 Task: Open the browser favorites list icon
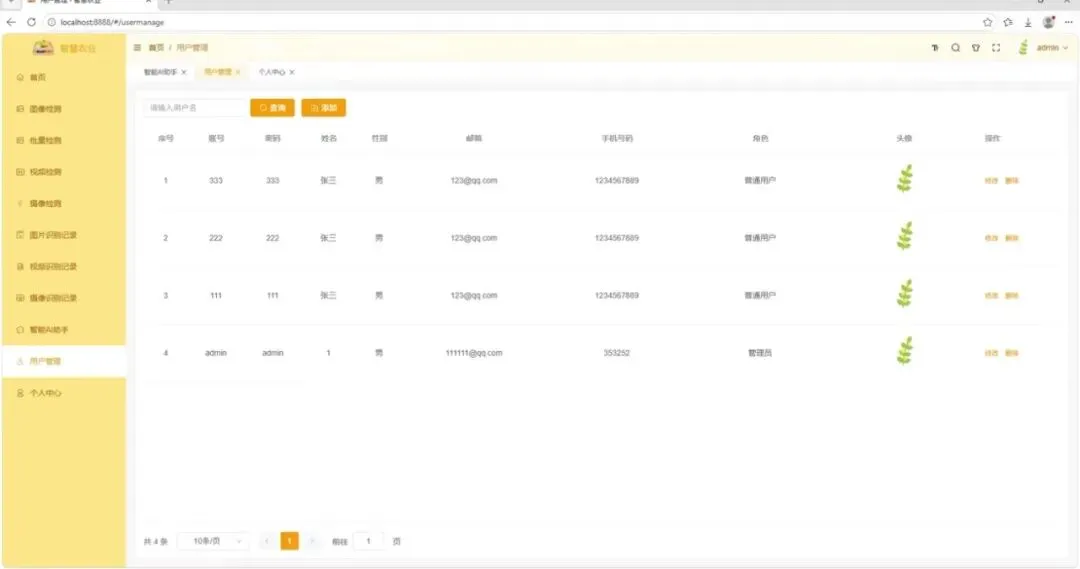click(1008, 22)
